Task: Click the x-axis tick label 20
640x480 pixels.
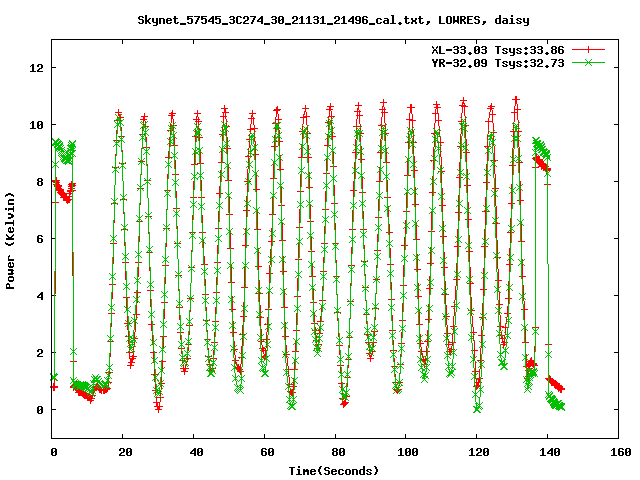Action: (125, 452)
